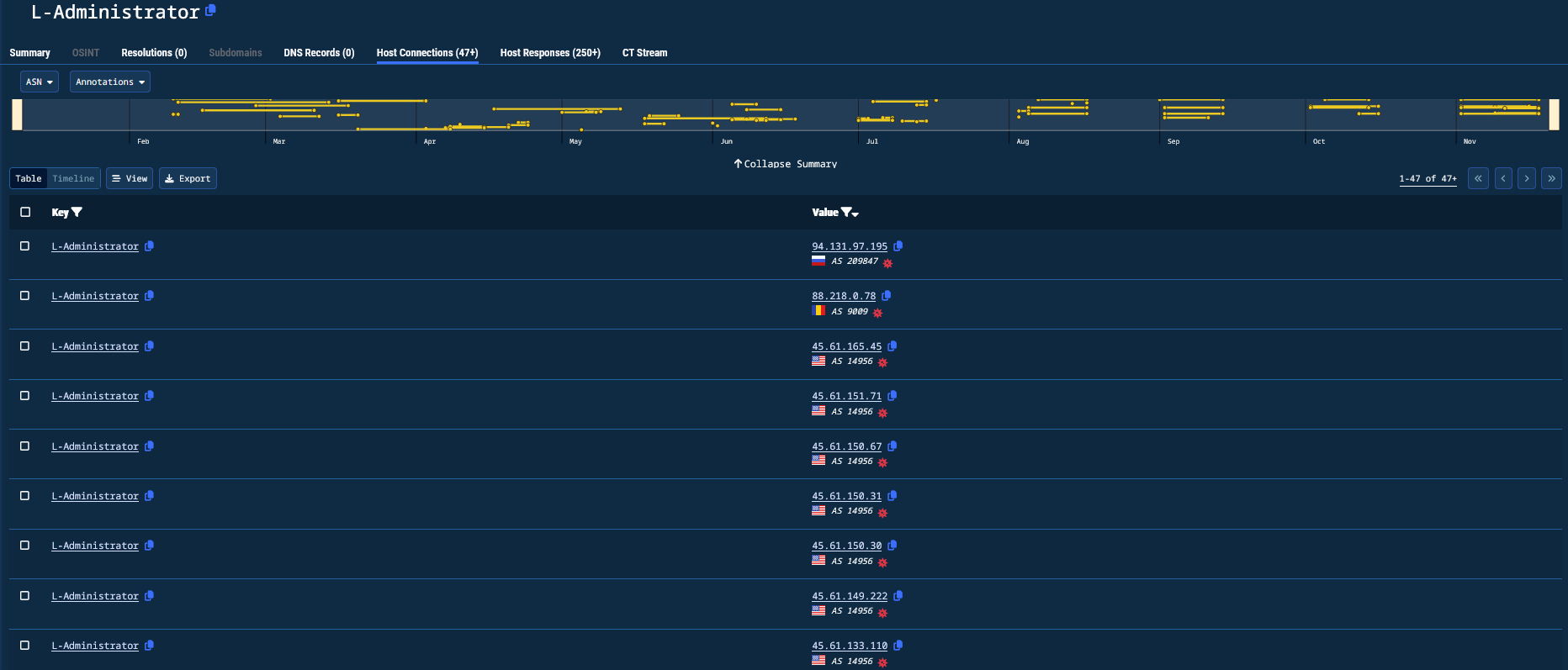
Task: Go to the last page of results
Action: pyautogui.click(x=1551, y=178)
